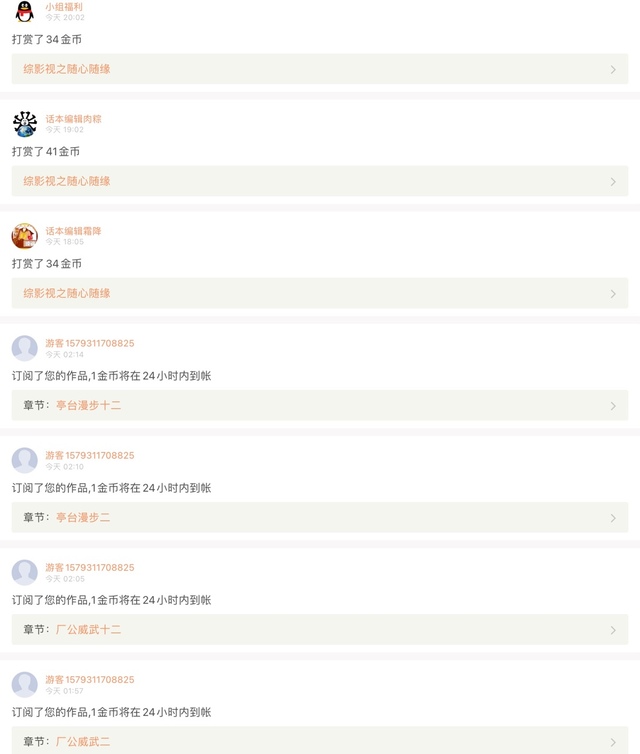Open arrow on the 厂公威武二 chapter row
The width and height of the screenshot is (640, 754).
[x=613, y=742]
